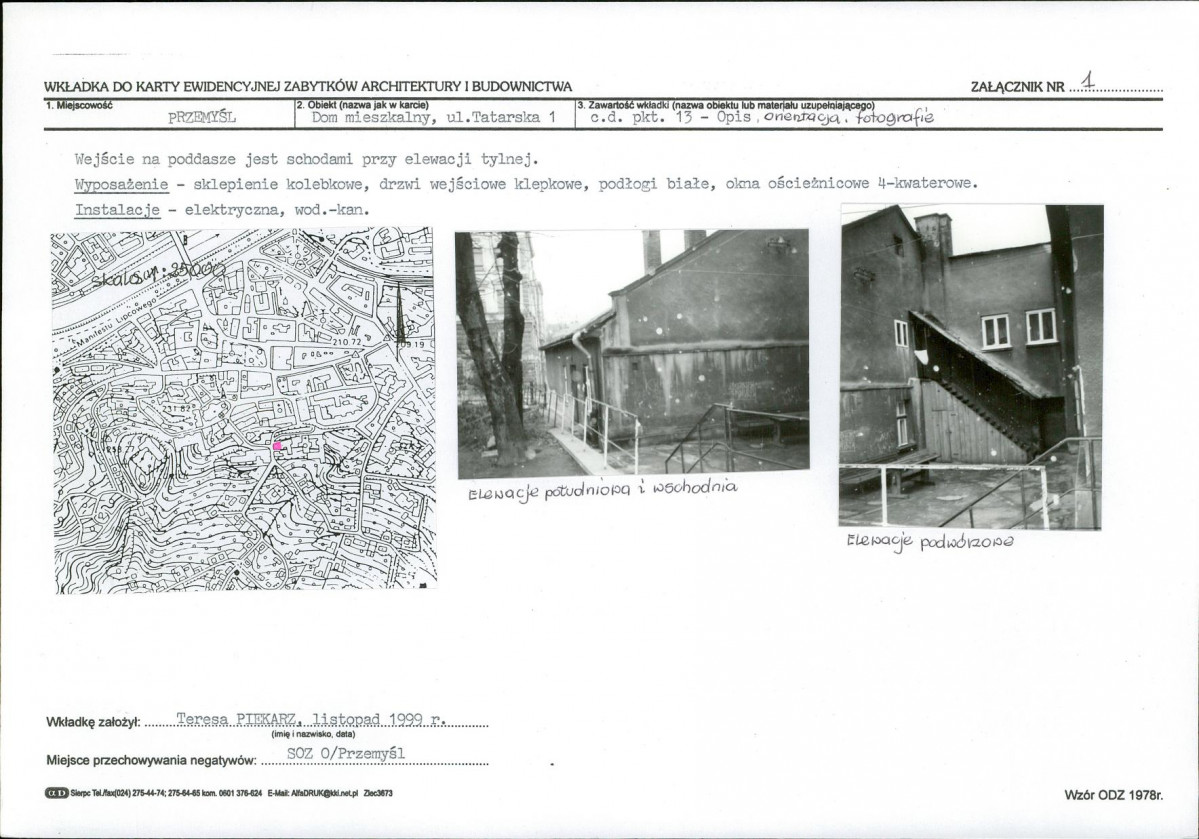The width and height of the screenshot is (1199, 839).
Task: Click caption Elewacje południowa i wschodnia
Action: pos(601,490)
